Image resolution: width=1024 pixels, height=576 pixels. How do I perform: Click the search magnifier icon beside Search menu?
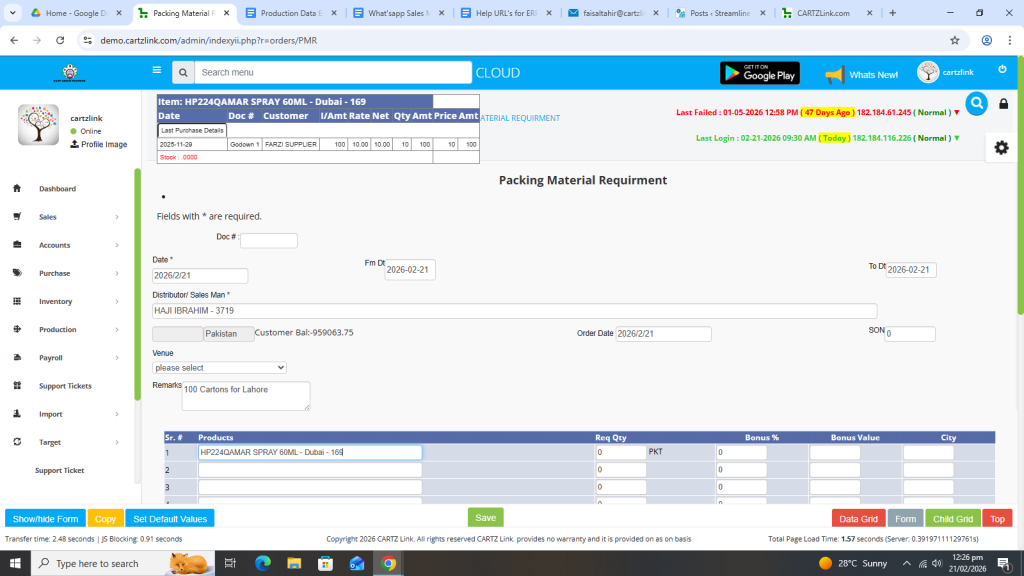point(182,73)
